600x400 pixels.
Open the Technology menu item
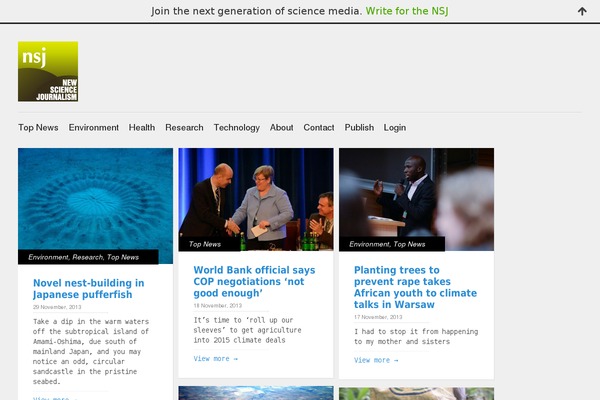point(236,127)
